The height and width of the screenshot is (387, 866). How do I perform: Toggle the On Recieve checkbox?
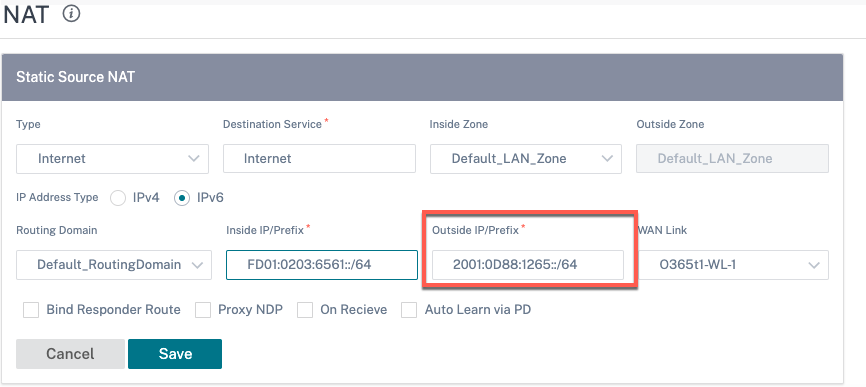click(305, 310)
